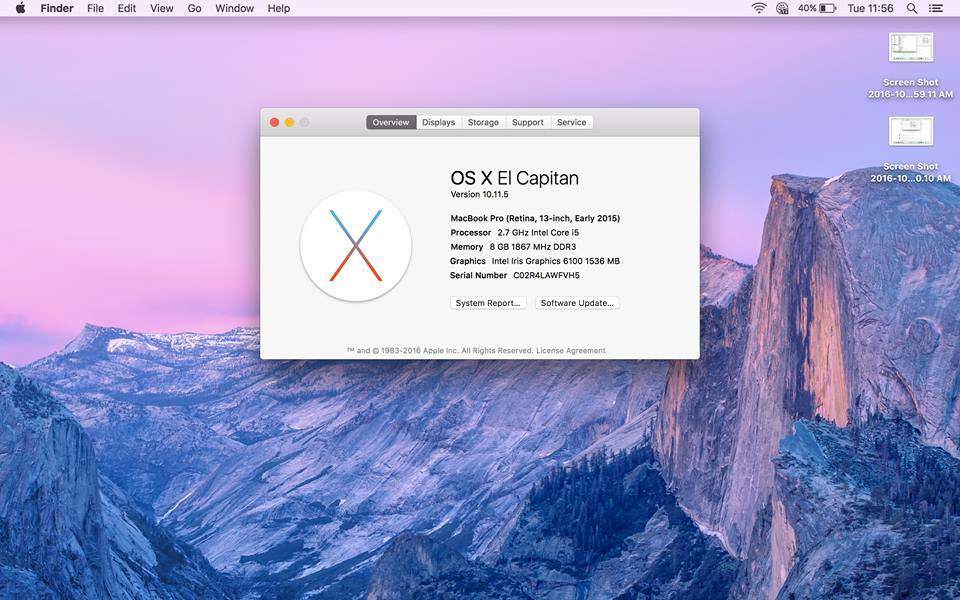
Task: Click the menu bar icon beside Wi-Fi
Action: (x=782, y=9)
